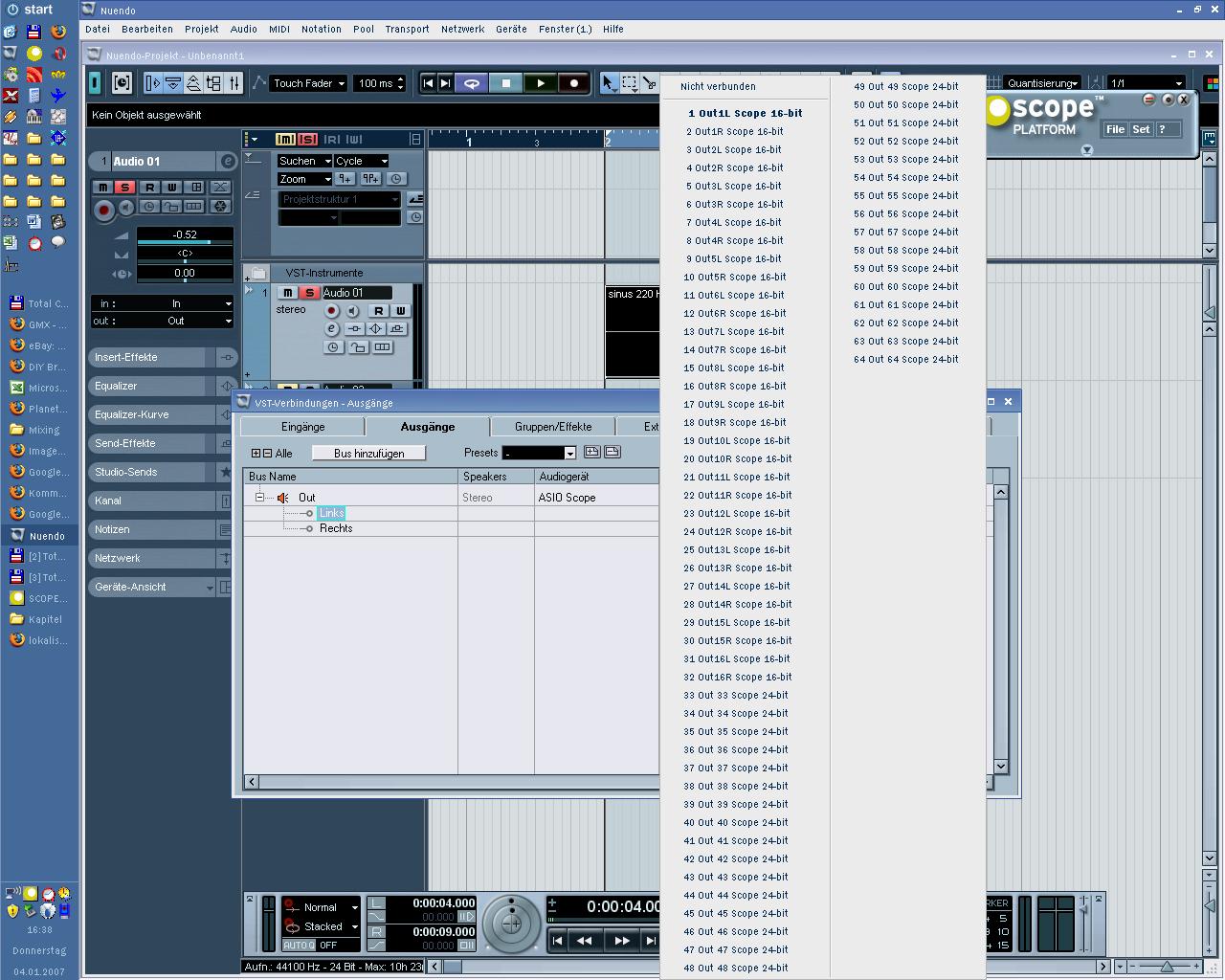This screenshot has height=980, width=1225.
Task: Open the Datei menu
Action: click(98, 29)
